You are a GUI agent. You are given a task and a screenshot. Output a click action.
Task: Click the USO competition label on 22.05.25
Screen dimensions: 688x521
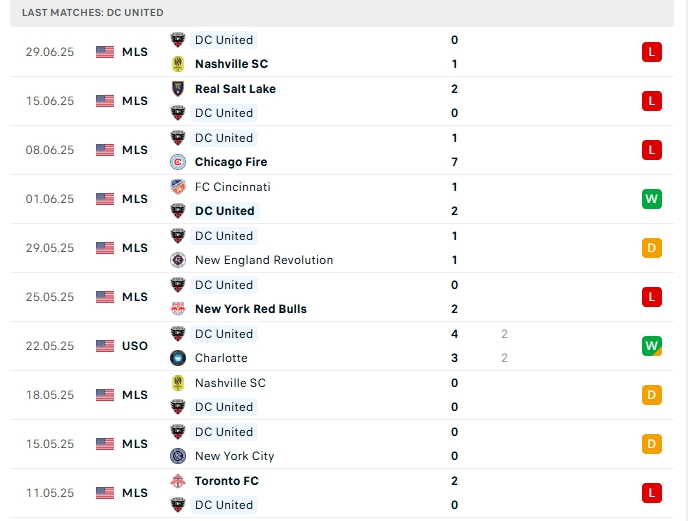pyautogui.click(x=135, y=346)
